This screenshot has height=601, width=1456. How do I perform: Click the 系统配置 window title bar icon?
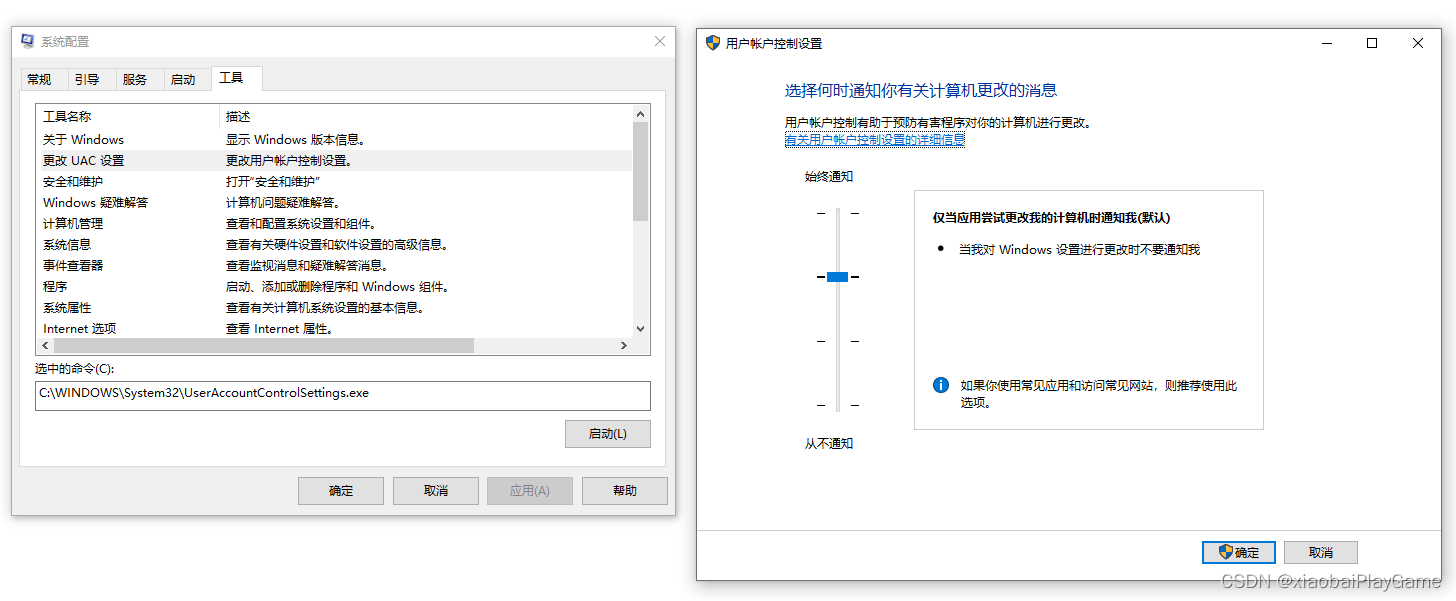click(x=26, y=40)
